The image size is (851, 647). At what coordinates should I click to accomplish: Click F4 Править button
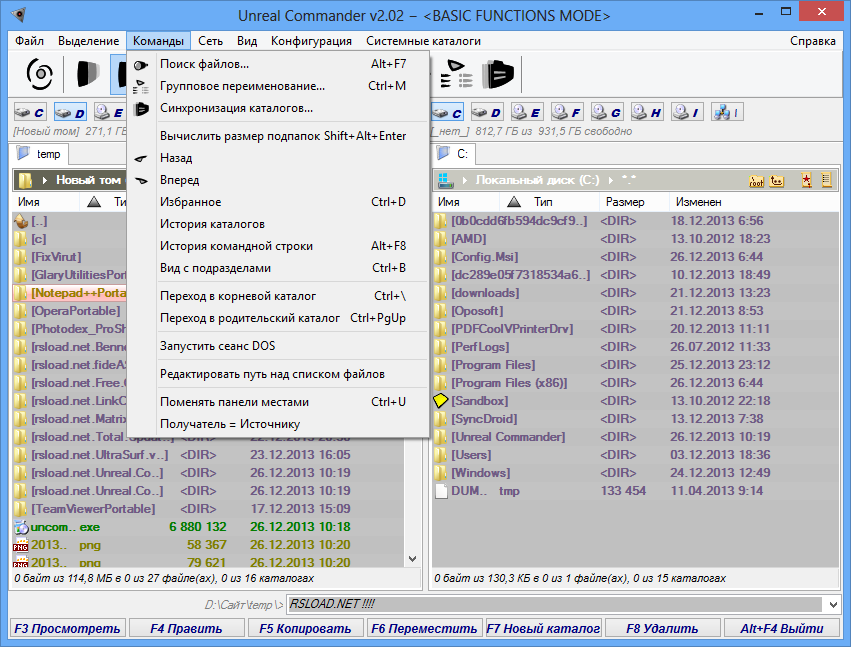tap(186, 629)
